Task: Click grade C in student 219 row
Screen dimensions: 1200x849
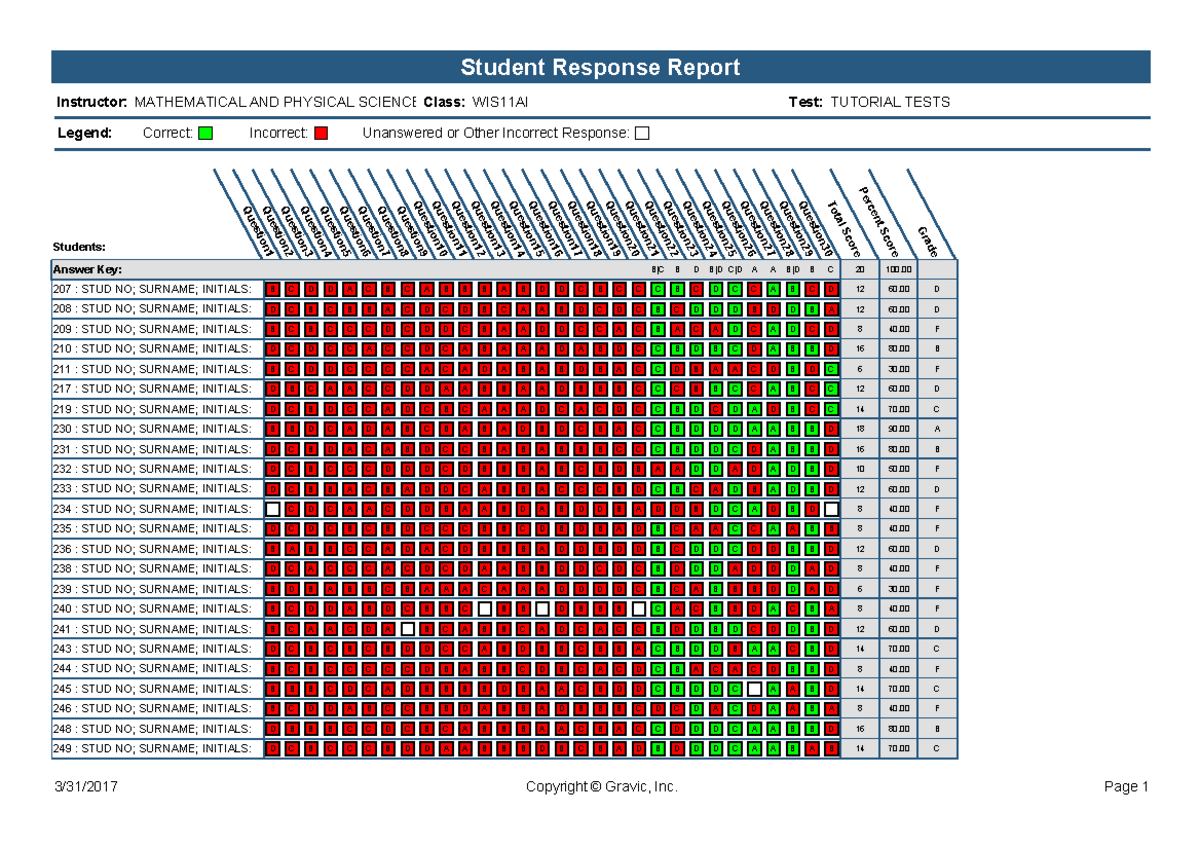Action: coord(937,409)
